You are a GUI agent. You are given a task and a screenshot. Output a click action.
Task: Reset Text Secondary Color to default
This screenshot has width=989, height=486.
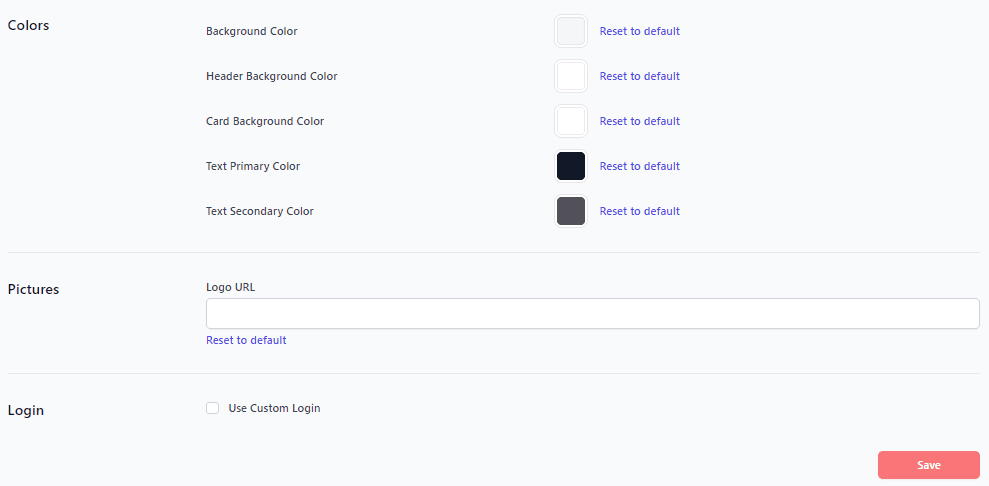tap(639, 211)
